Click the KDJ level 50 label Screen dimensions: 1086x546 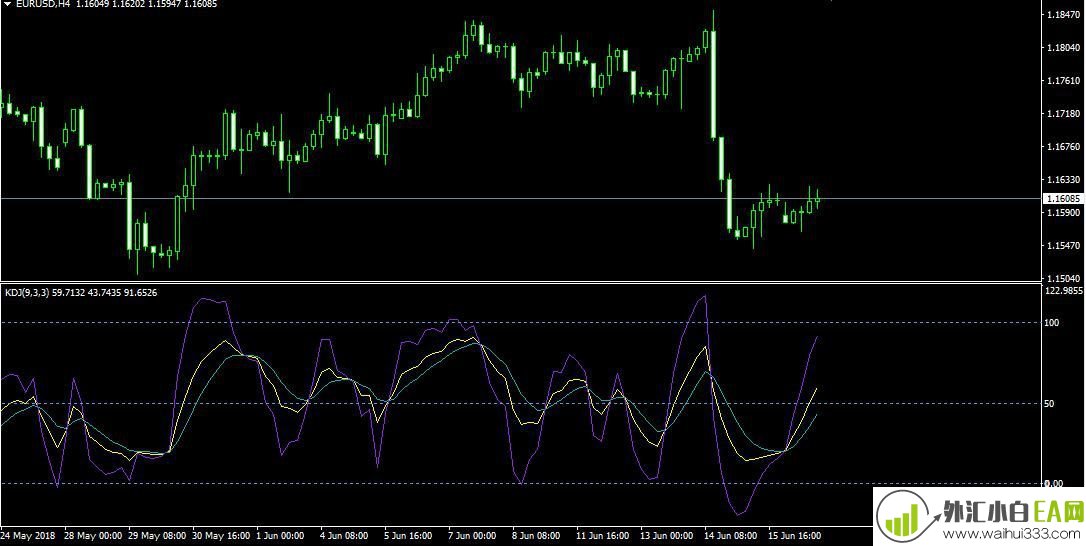pos(1051,403)
